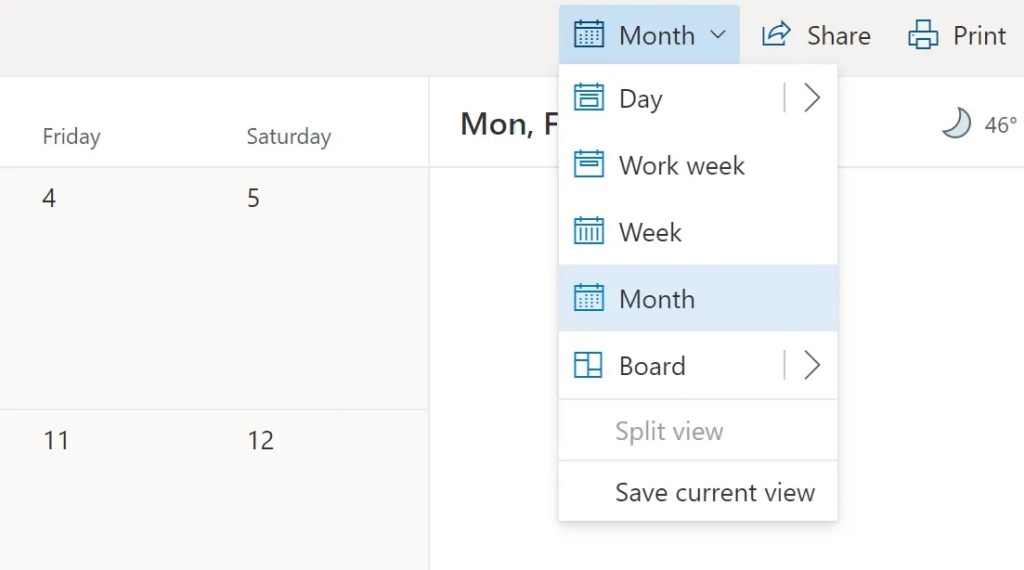
Task: Click the Work week calendar icon
Action: click(x=589, y=165)
